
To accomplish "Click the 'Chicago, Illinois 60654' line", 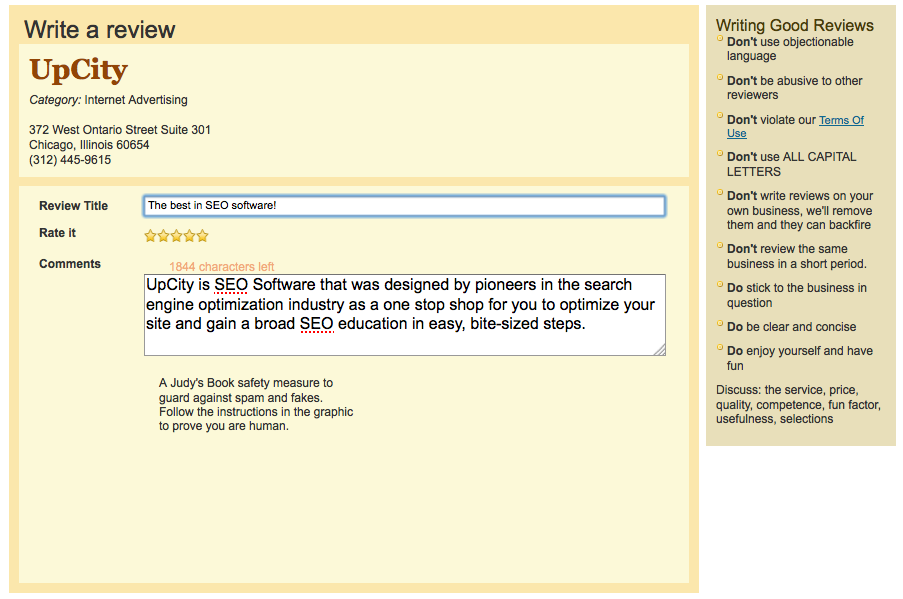I will (89, 145).
